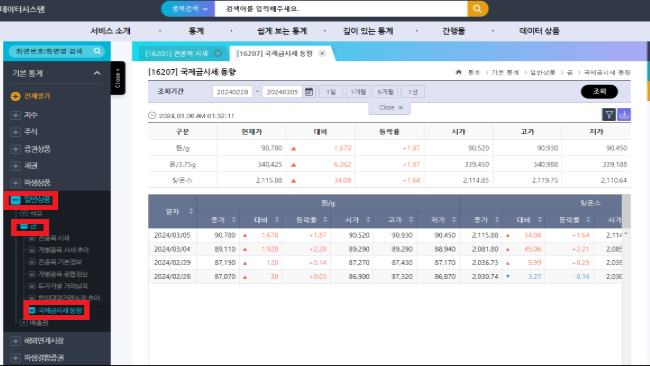Collapse the 기본 통계 section chevron

97,73
